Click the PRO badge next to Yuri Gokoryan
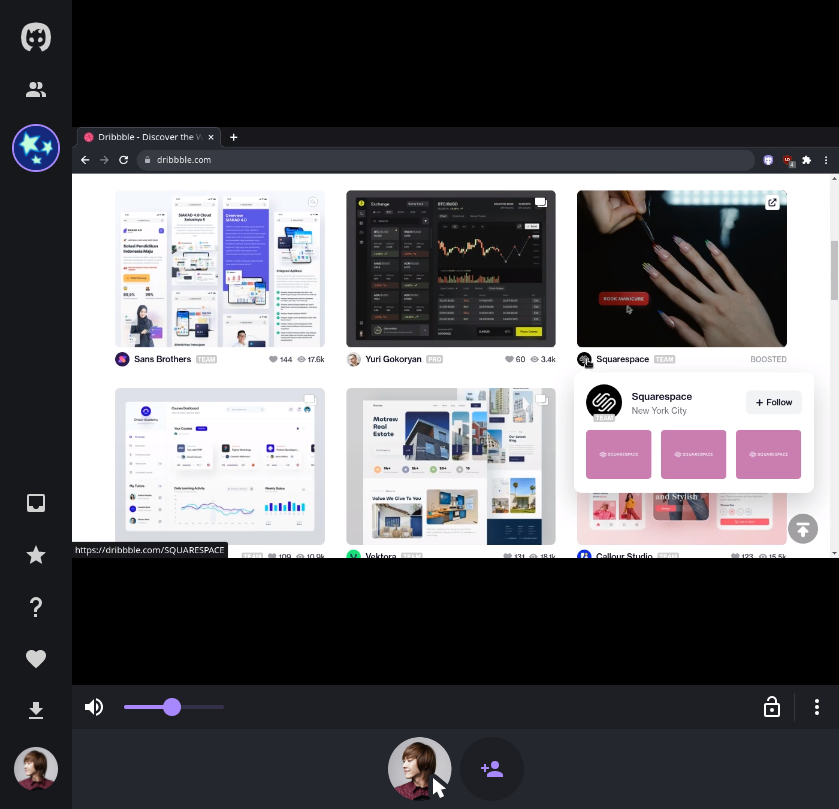The image size is (839, 809). pos(434,360)
